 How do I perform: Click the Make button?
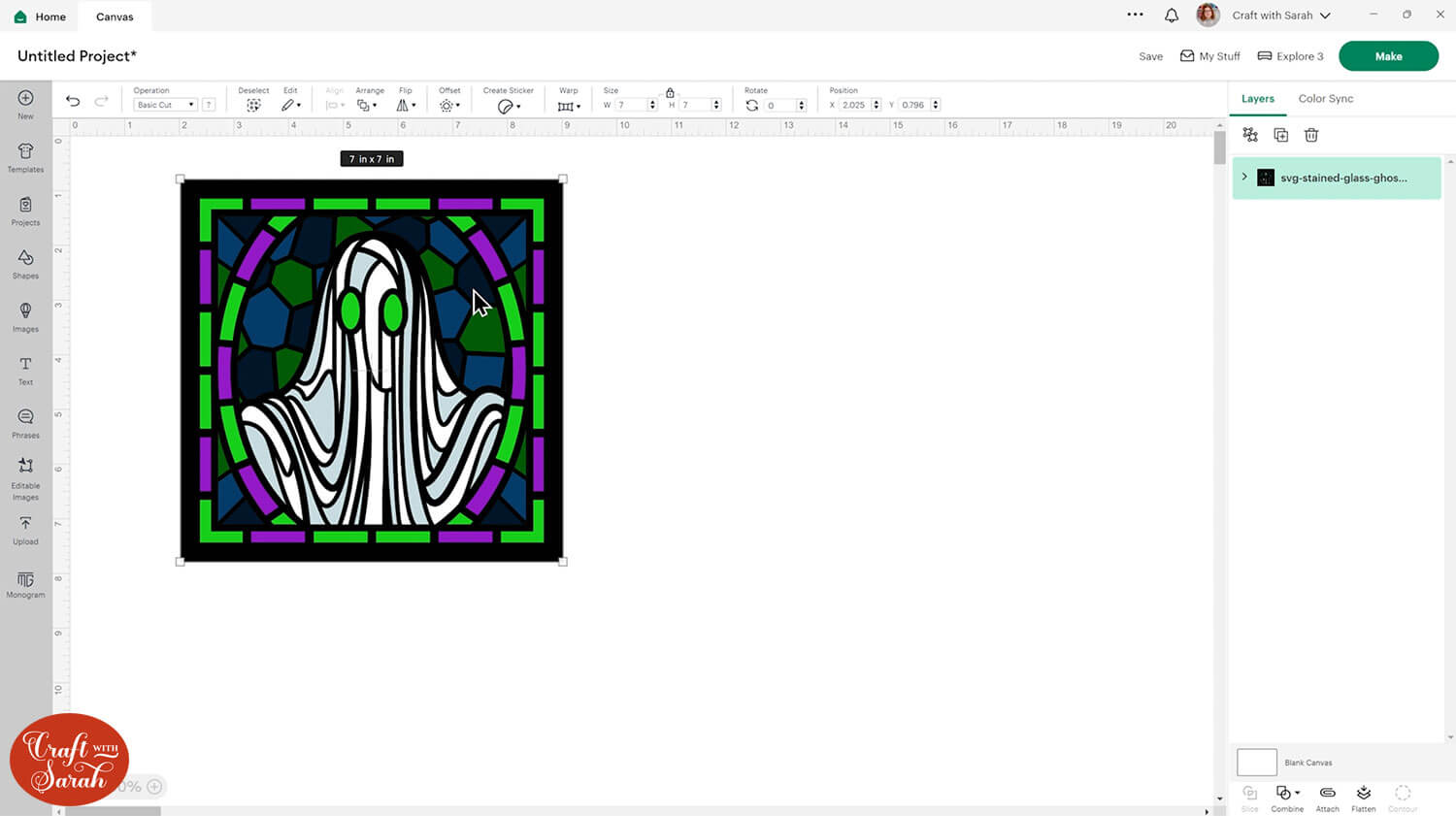pyautogui.click(x=1388, y=55)
